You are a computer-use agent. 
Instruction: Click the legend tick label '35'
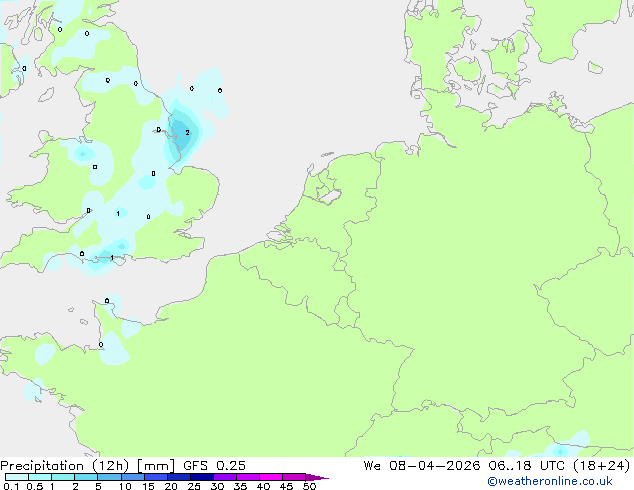(240, 486)
